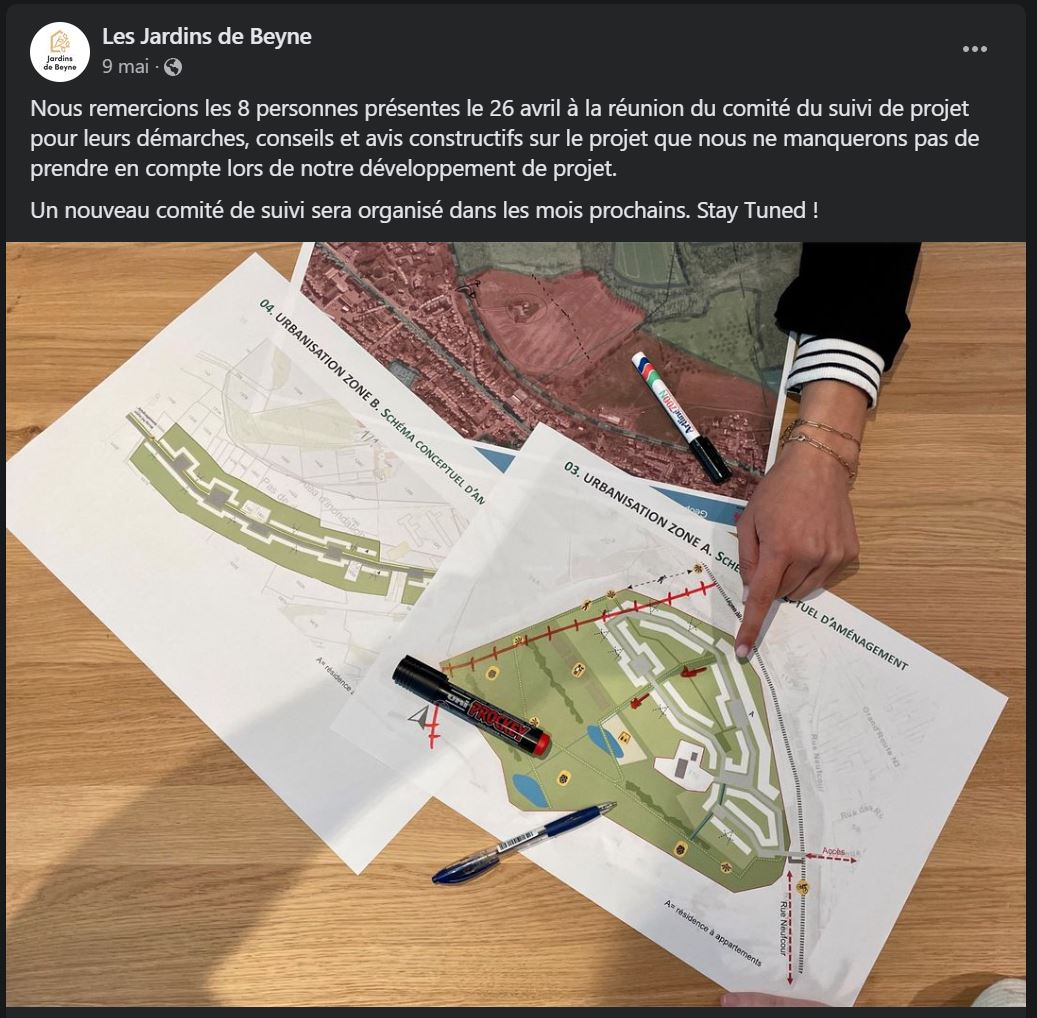Image resolution: width=1037 pixels, height=1018 pixels.
Task: Click the '04. Urbanisation Zone B' heading
Action: (x=372, y=402)
